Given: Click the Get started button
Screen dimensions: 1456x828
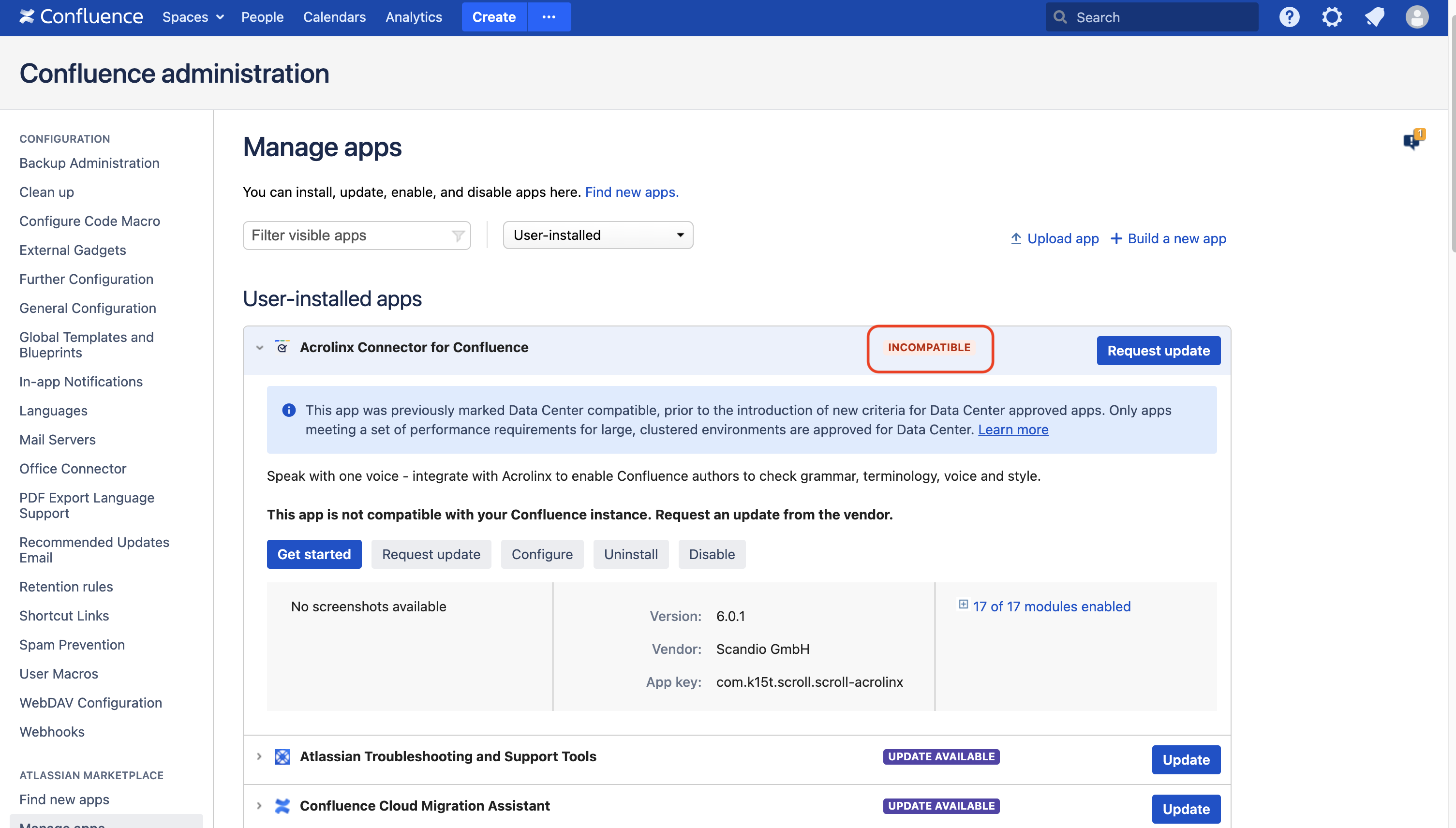Looking at the screenshot, I should (314, 554).
